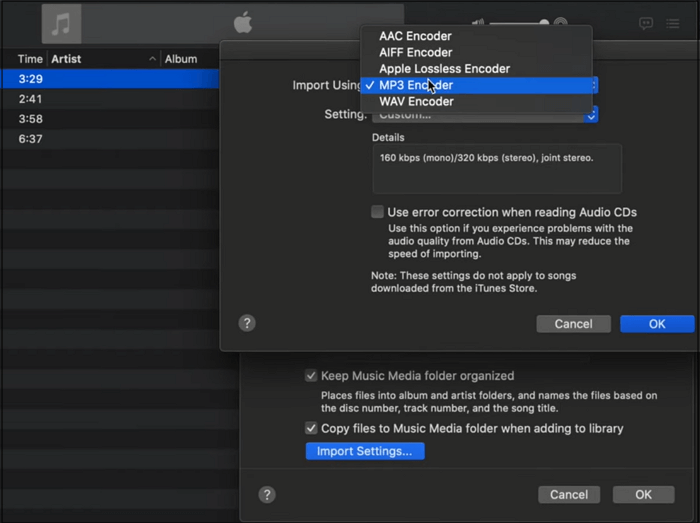Toggle Keep Music Media folder organized
The height and width of the screenshot is (523, 700).
pyautogui.click(x=311, y=376)
